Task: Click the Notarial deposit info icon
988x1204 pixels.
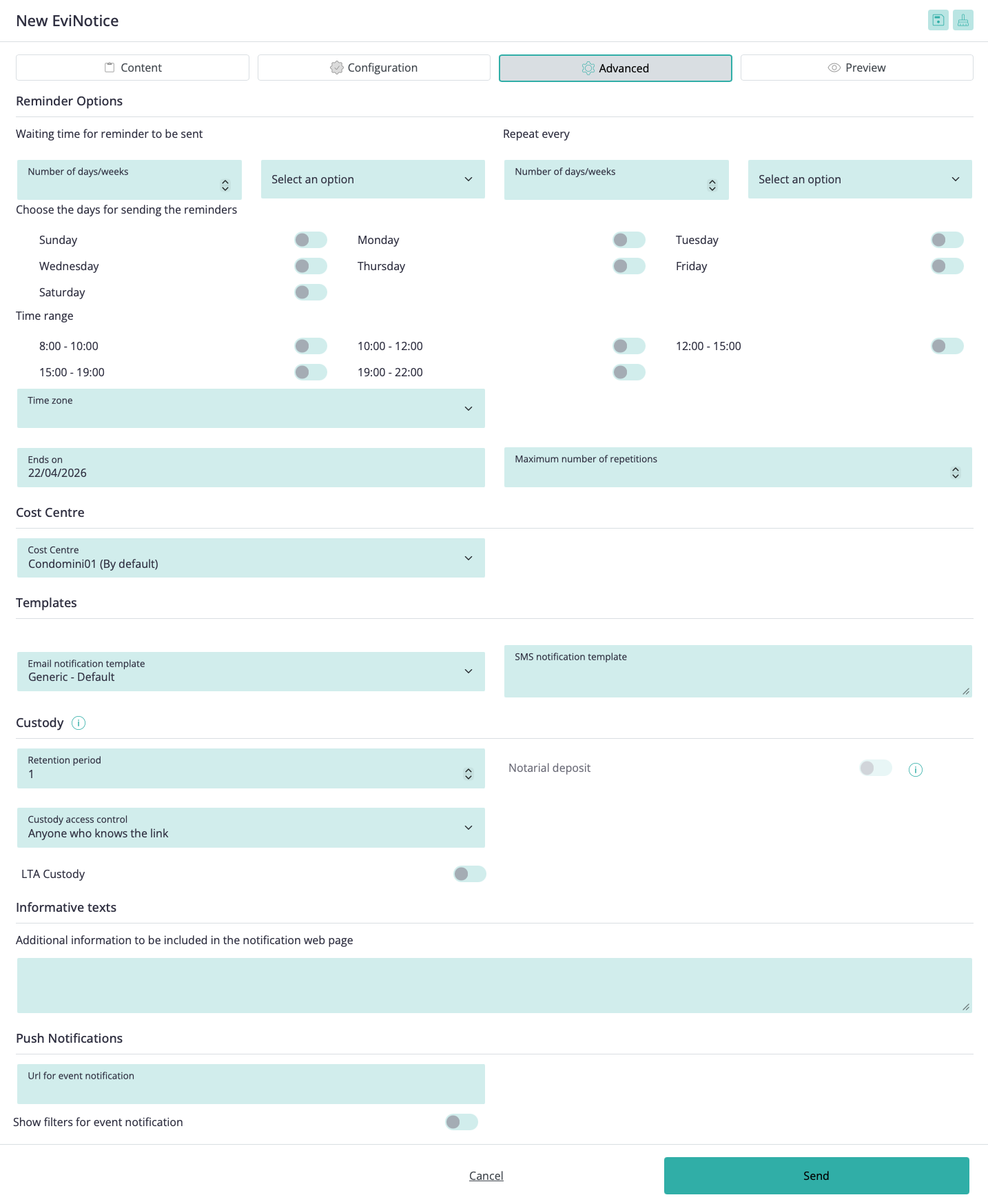Action: point(915,770)
